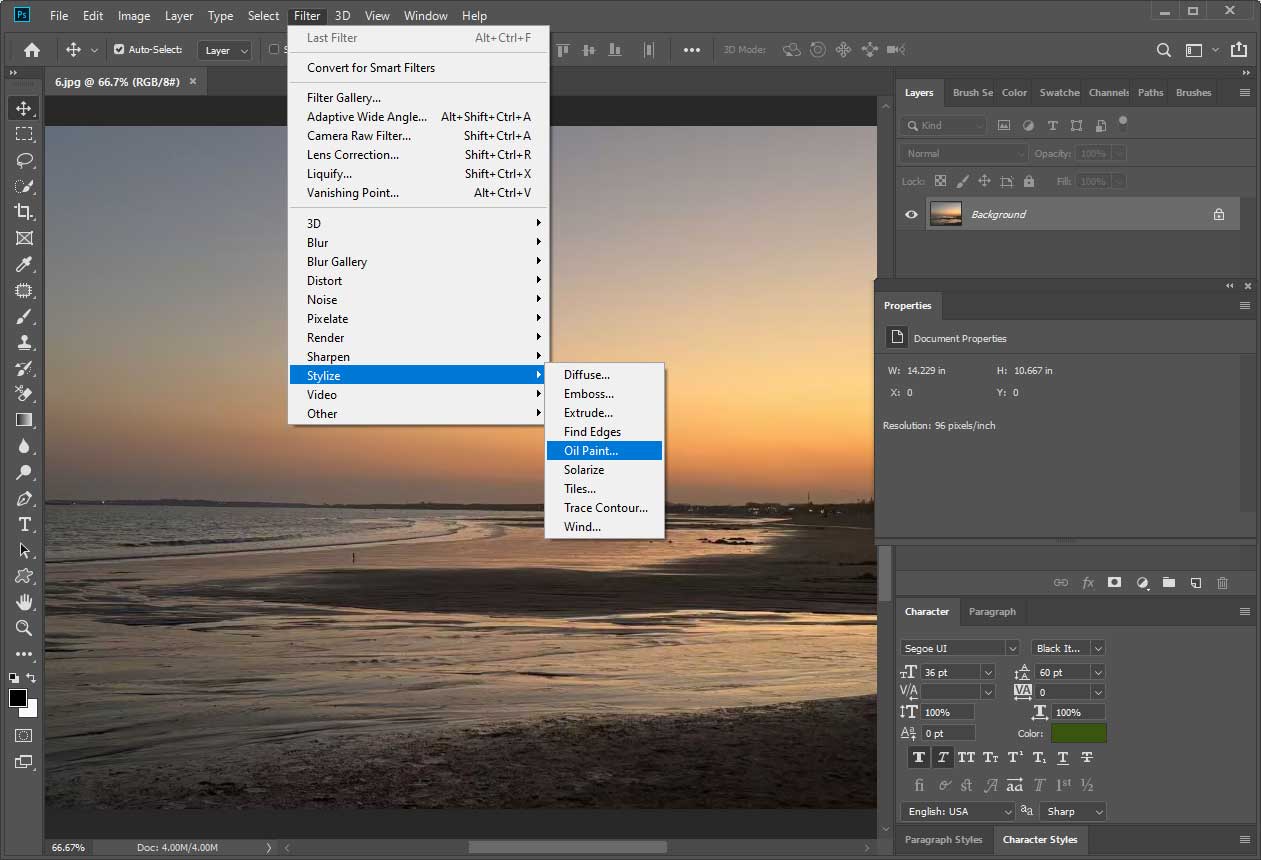Screen dimensions: 1261x860
Task: Hide the Background layer visibility
Action: point(910,214)
